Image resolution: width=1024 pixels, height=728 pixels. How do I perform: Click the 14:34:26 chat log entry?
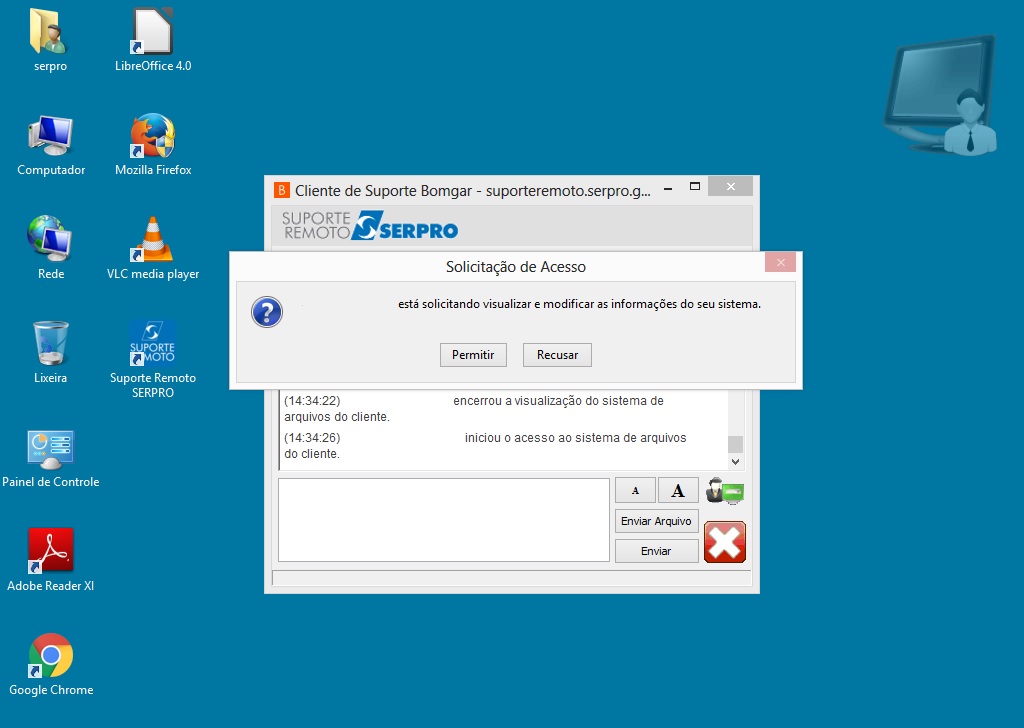click(x=485, y=445)
